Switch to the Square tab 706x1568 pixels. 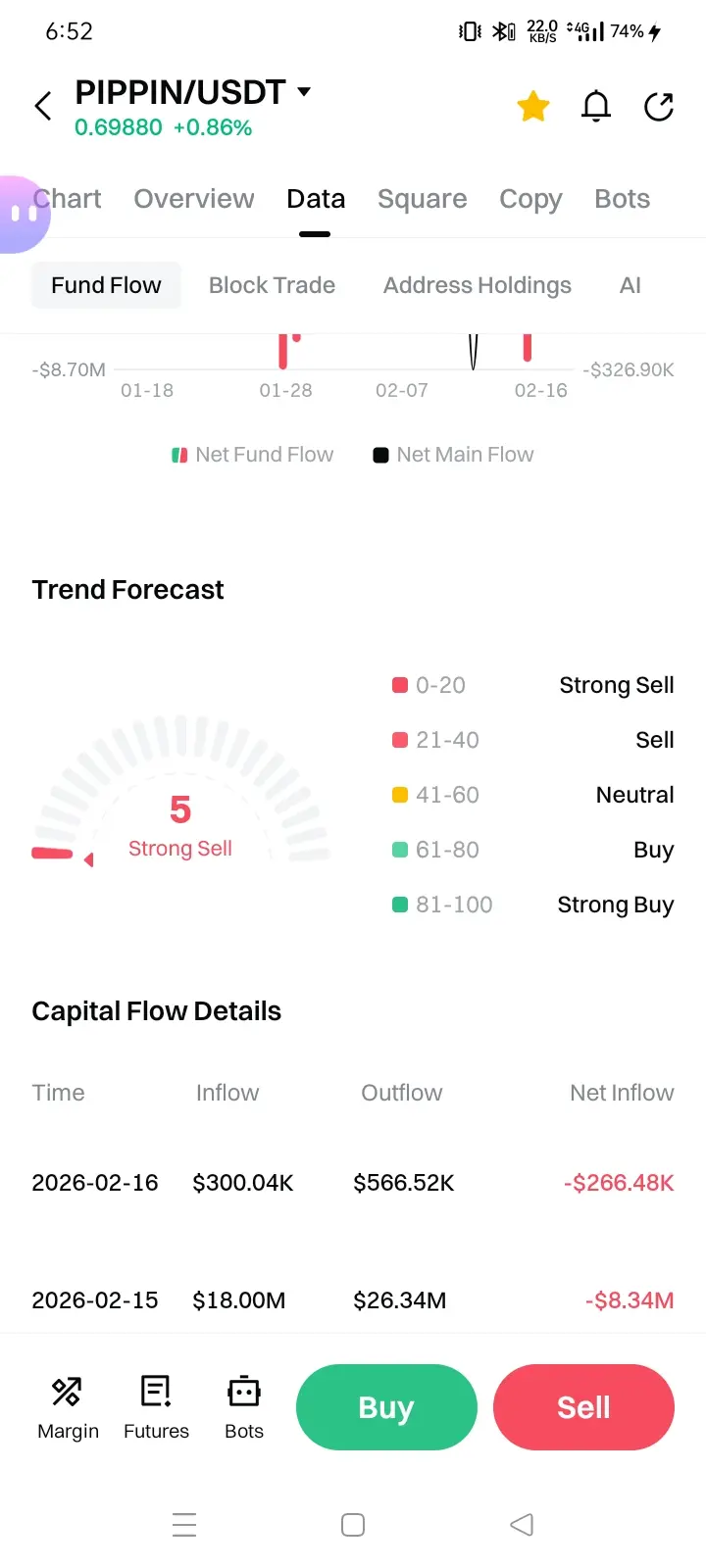point(422,199)
